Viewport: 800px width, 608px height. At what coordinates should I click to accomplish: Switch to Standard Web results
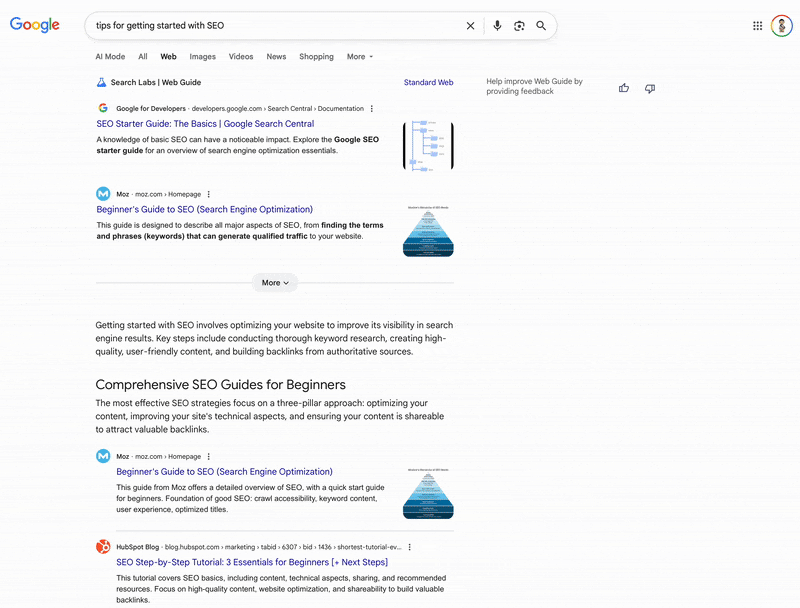[x=428, y=82]
